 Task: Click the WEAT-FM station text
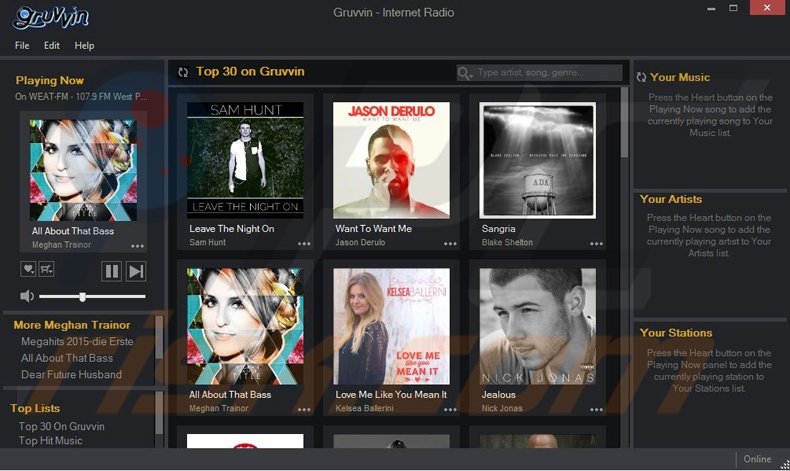click(81, 97)
